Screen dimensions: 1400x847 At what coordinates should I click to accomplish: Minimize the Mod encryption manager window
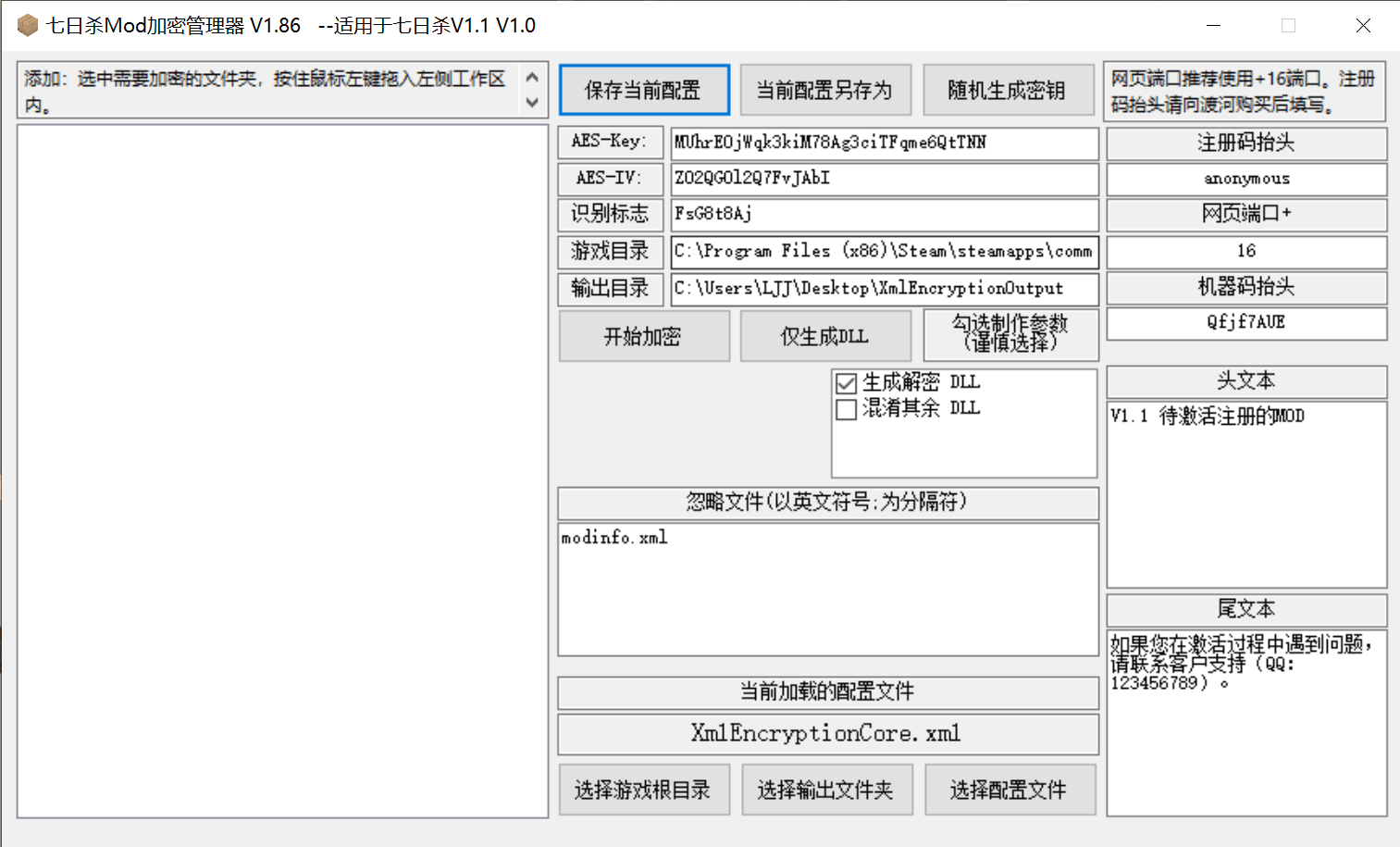click(x=1214, y=26)
